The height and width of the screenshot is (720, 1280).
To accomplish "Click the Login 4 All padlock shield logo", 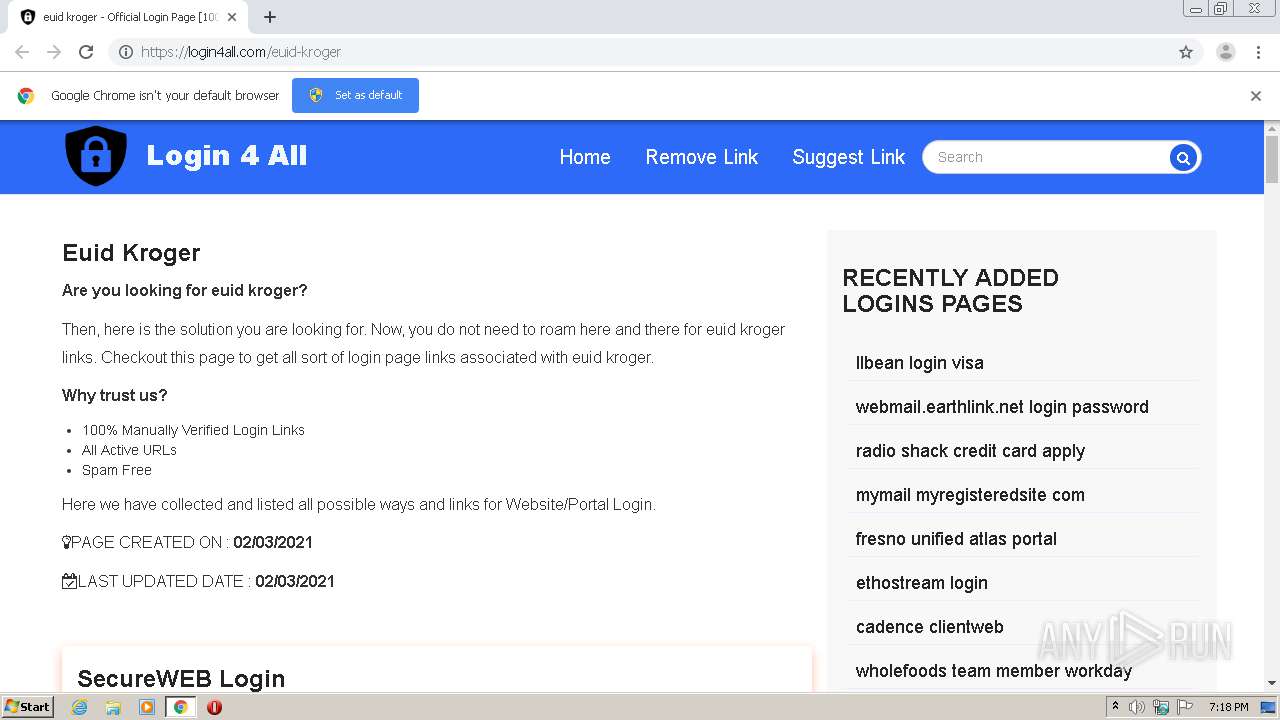I will [x=96, y=156].
